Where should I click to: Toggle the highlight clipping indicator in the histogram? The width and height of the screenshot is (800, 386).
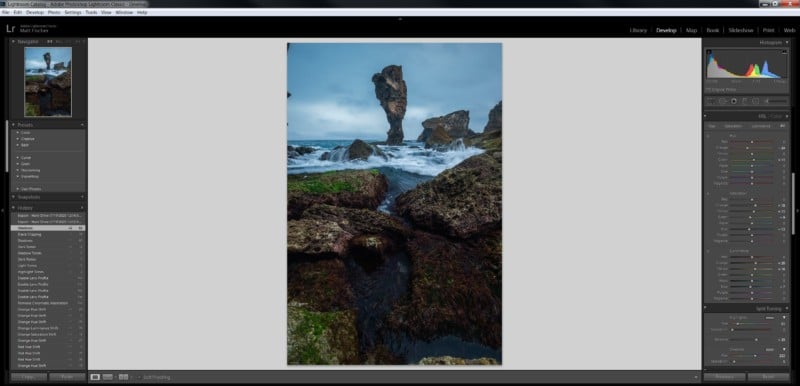pos(785,52)
